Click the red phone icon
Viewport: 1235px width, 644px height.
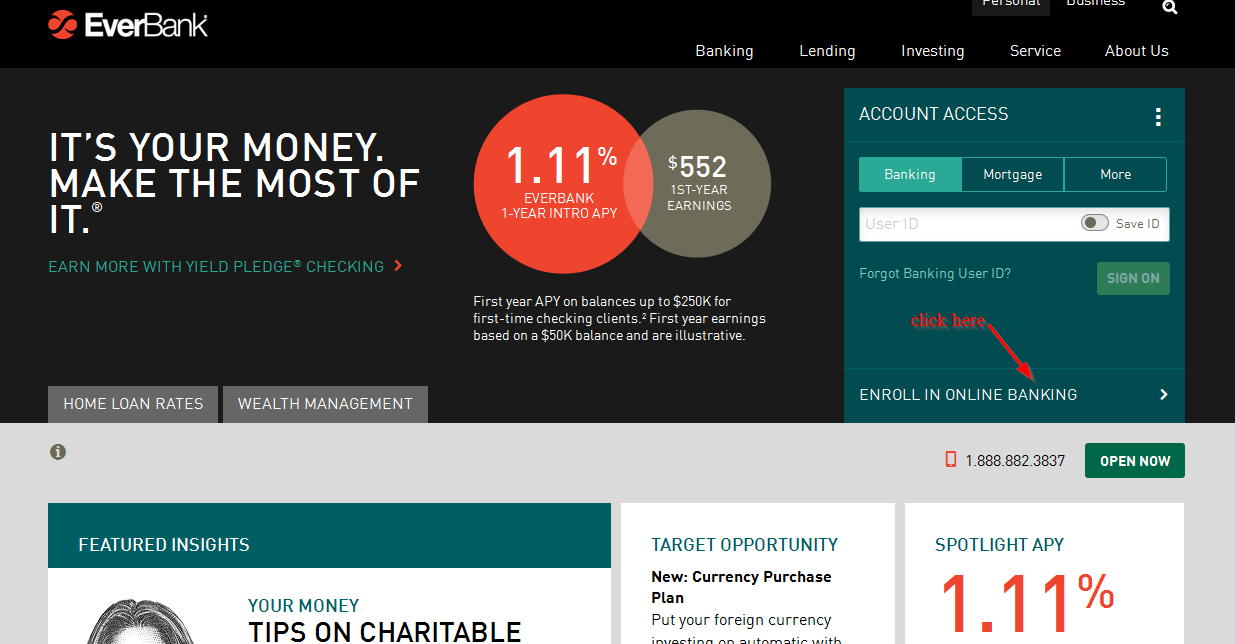951,460
